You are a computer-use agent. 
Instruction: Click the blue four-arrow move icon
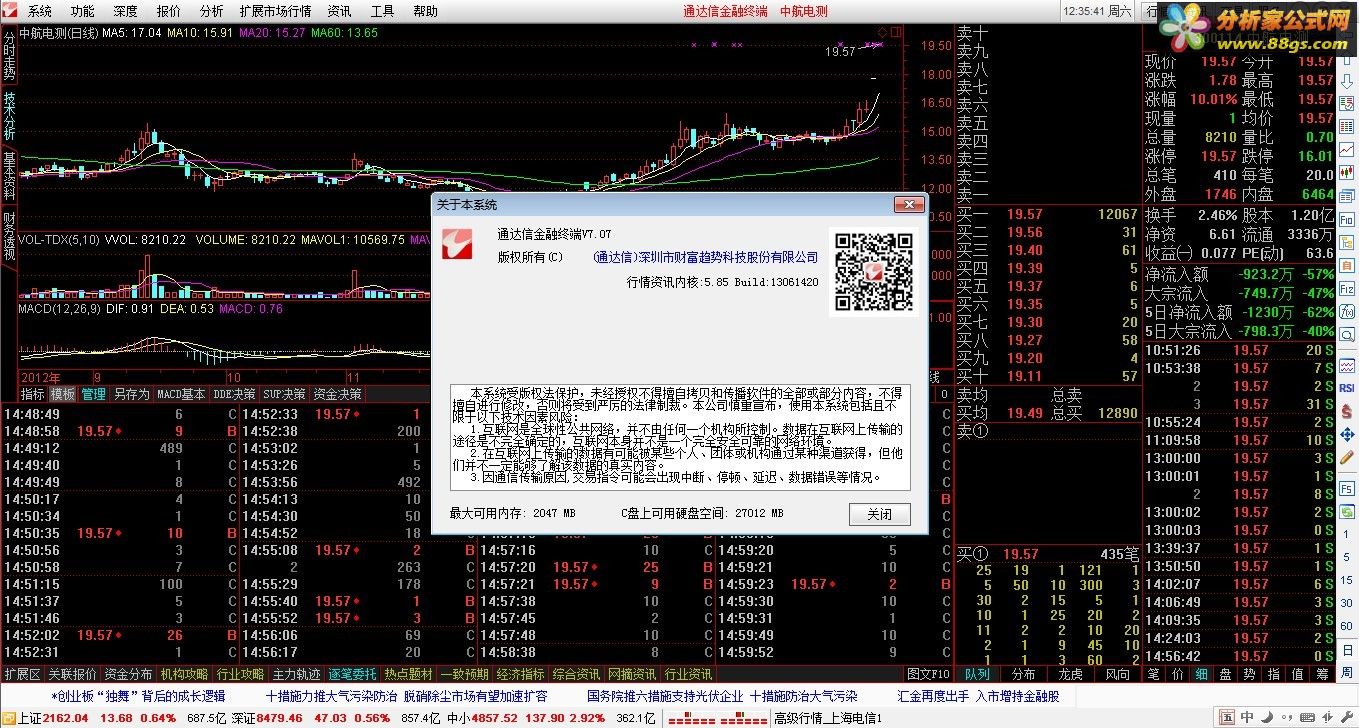pyautogui.click(x=1346, y=436)
